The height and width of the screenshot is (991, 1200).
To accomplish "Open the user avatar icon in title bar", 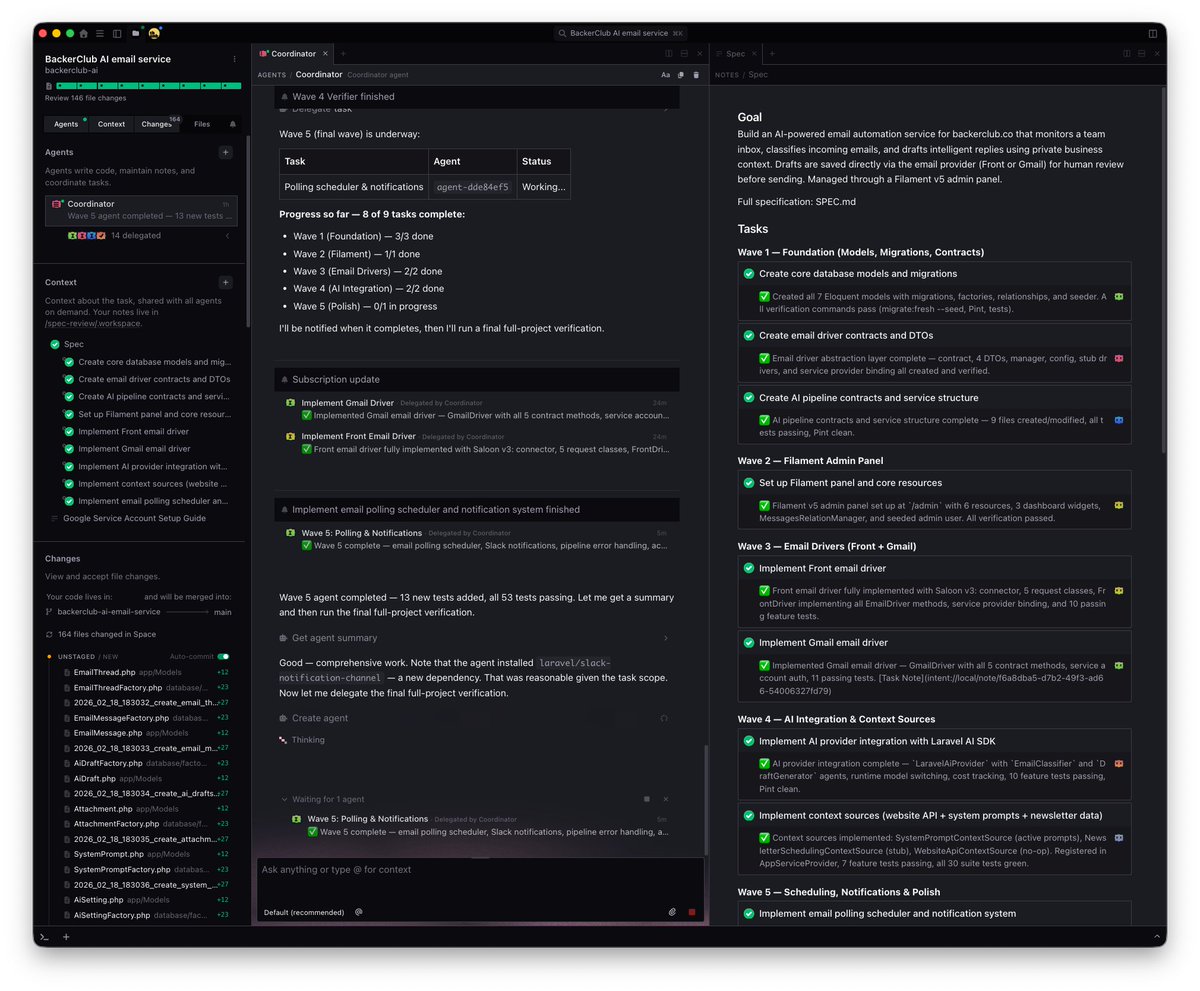I will pos(154,33).
